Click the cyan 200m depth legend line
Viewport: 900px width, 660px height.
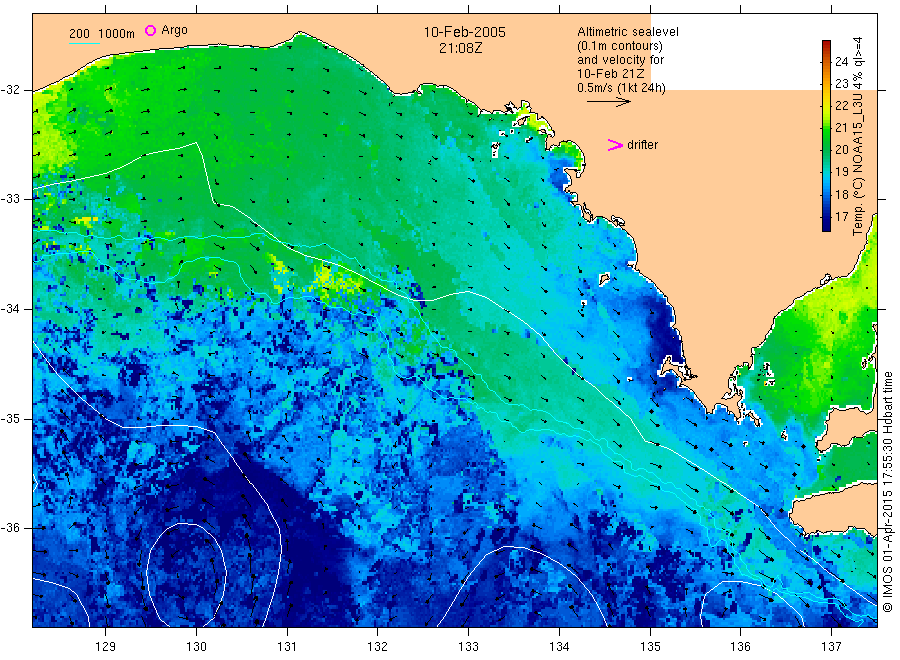point(84,43)
